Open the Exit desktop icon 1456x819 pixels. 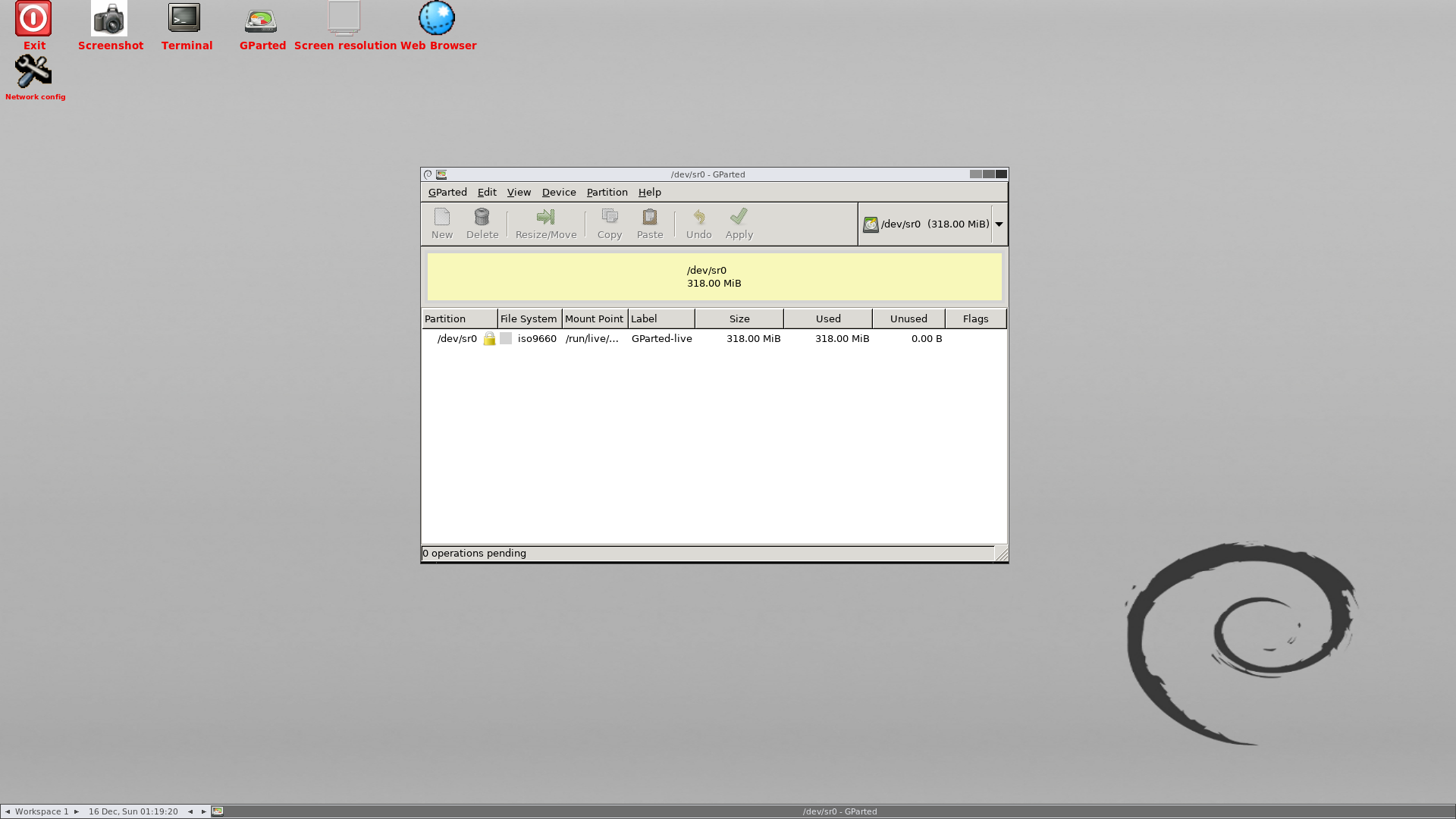coord(33,19)
